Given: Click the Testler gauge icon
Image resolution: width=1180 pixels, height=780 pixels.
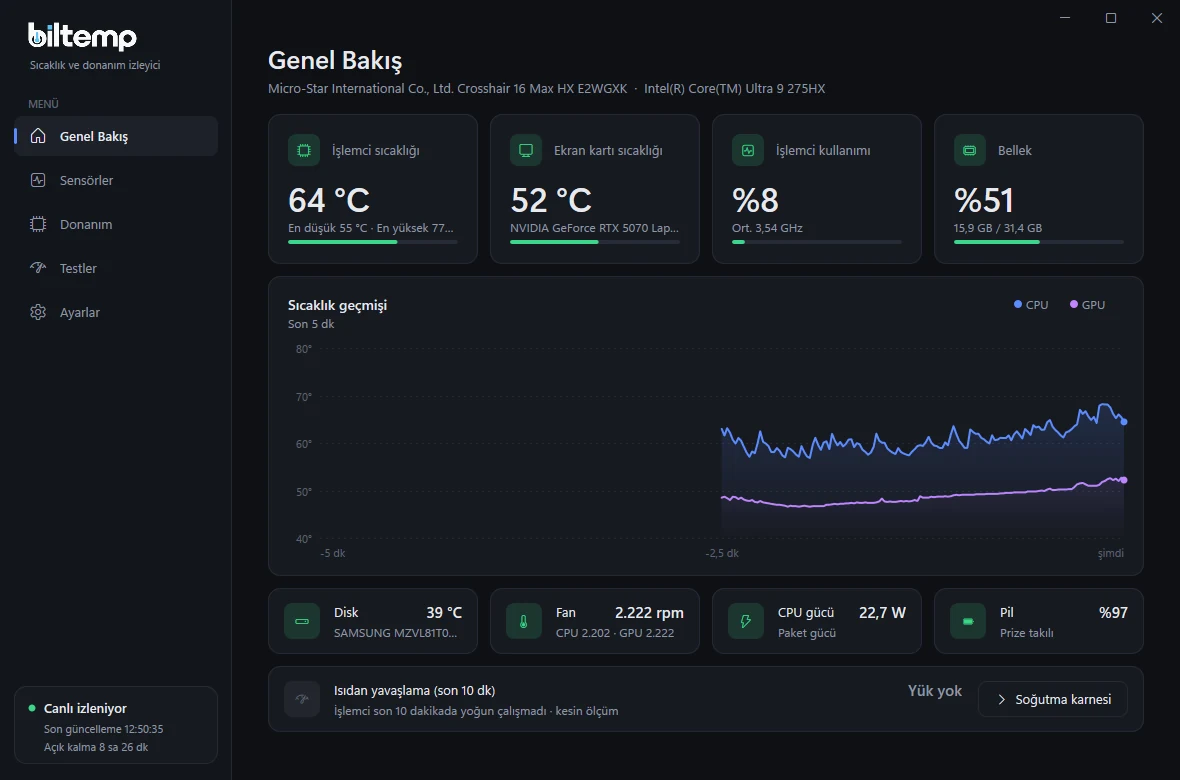Looking at the screenshot, I should [38, 268].
